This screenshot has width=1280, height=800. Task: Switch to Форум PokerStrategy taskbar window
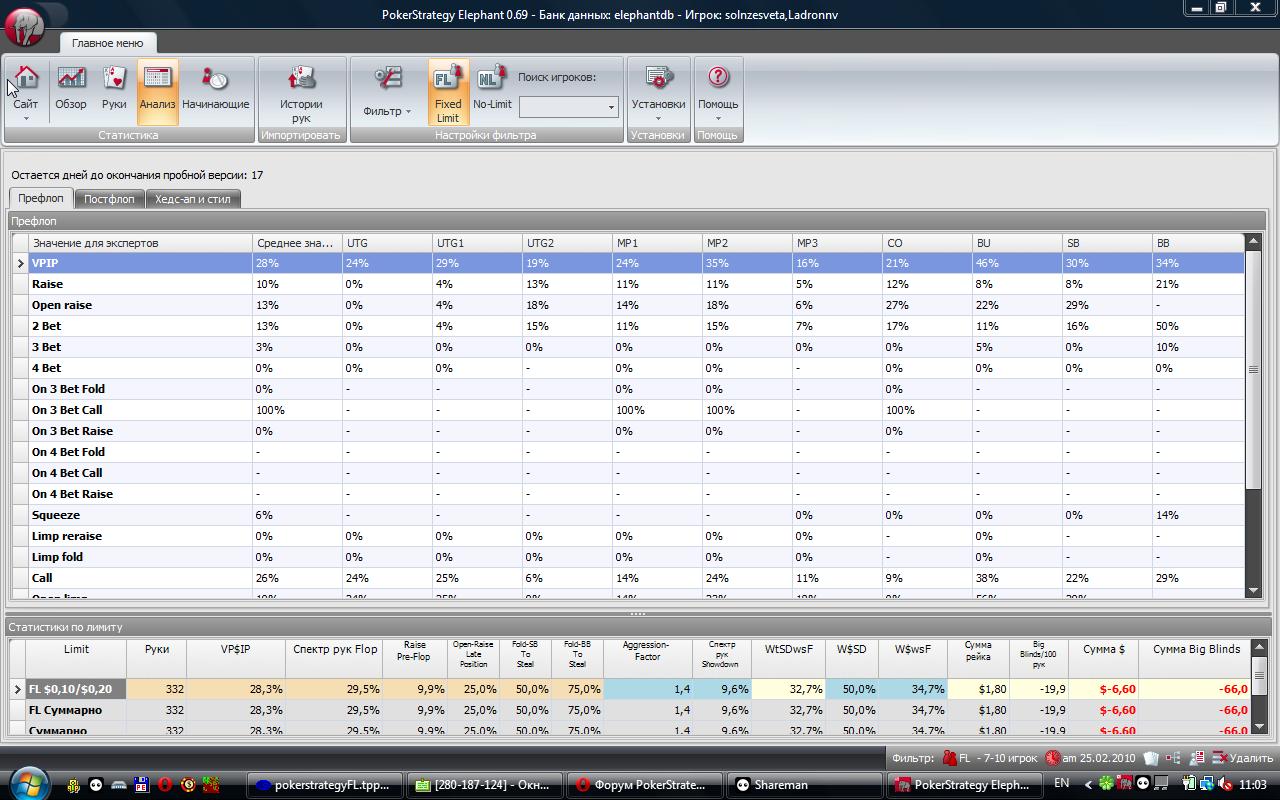click(643, 785)
